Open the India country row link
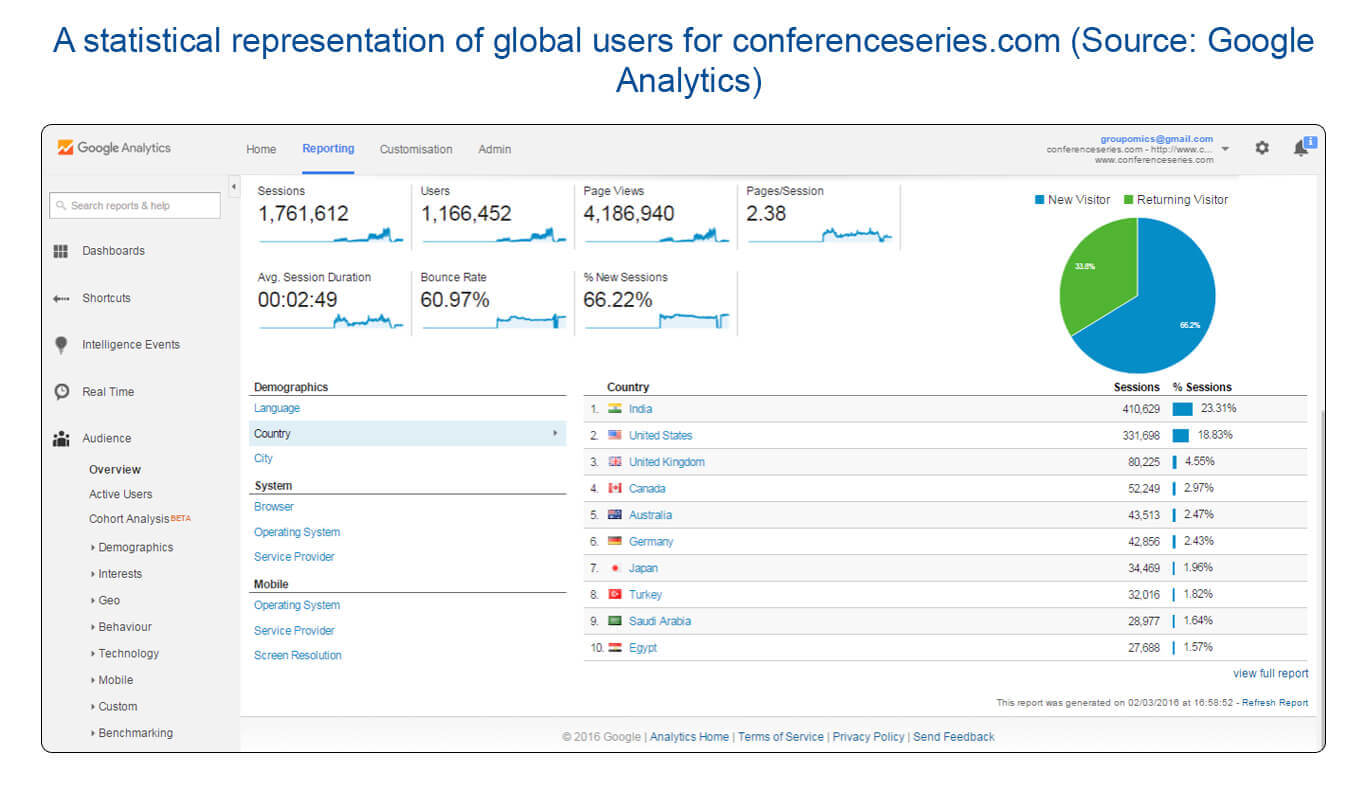The image size is (1366, 786). 640,409
